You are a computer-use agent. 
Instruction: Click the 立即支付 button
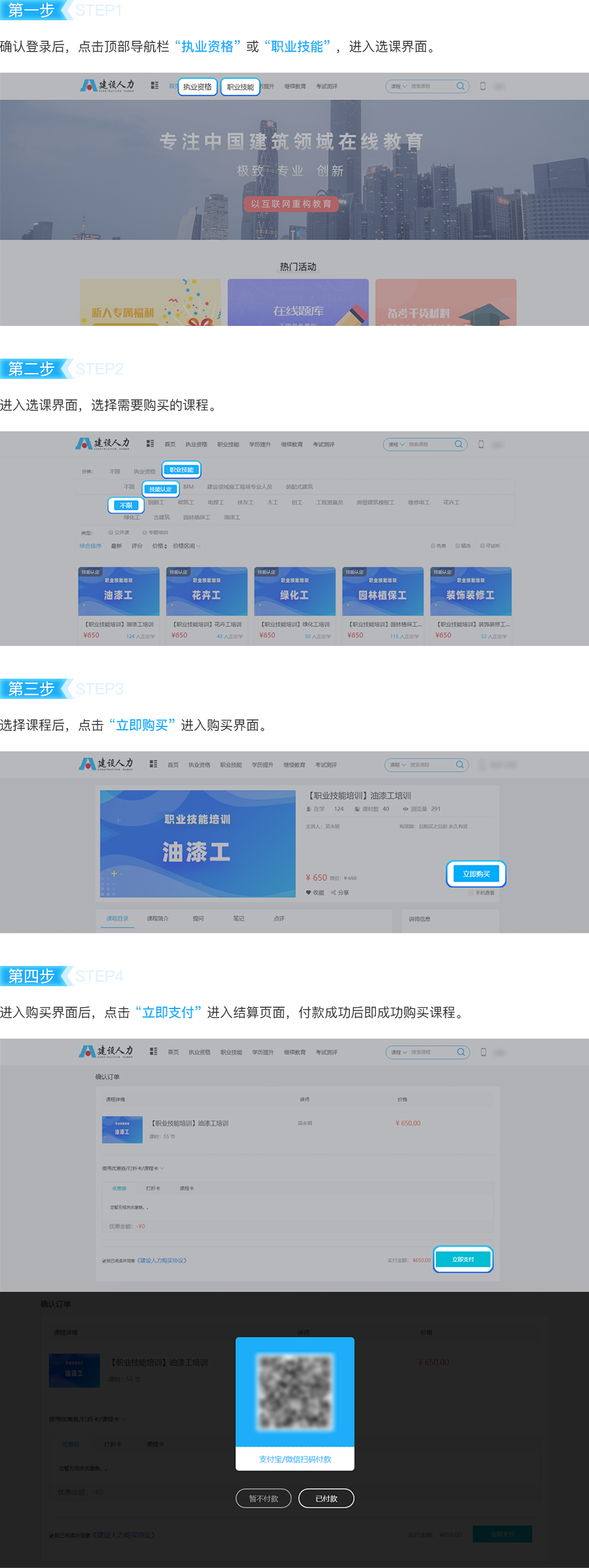(463, 1260)
